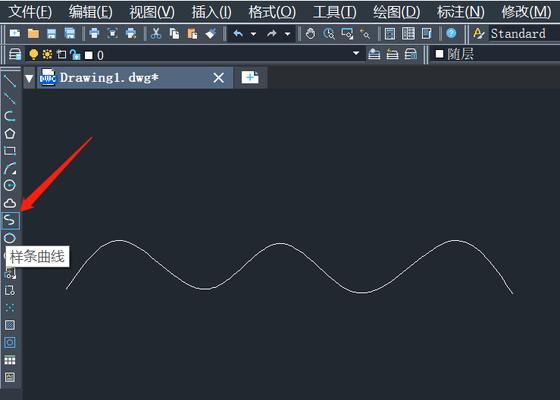Create a new drawing tab

[250, 77]
